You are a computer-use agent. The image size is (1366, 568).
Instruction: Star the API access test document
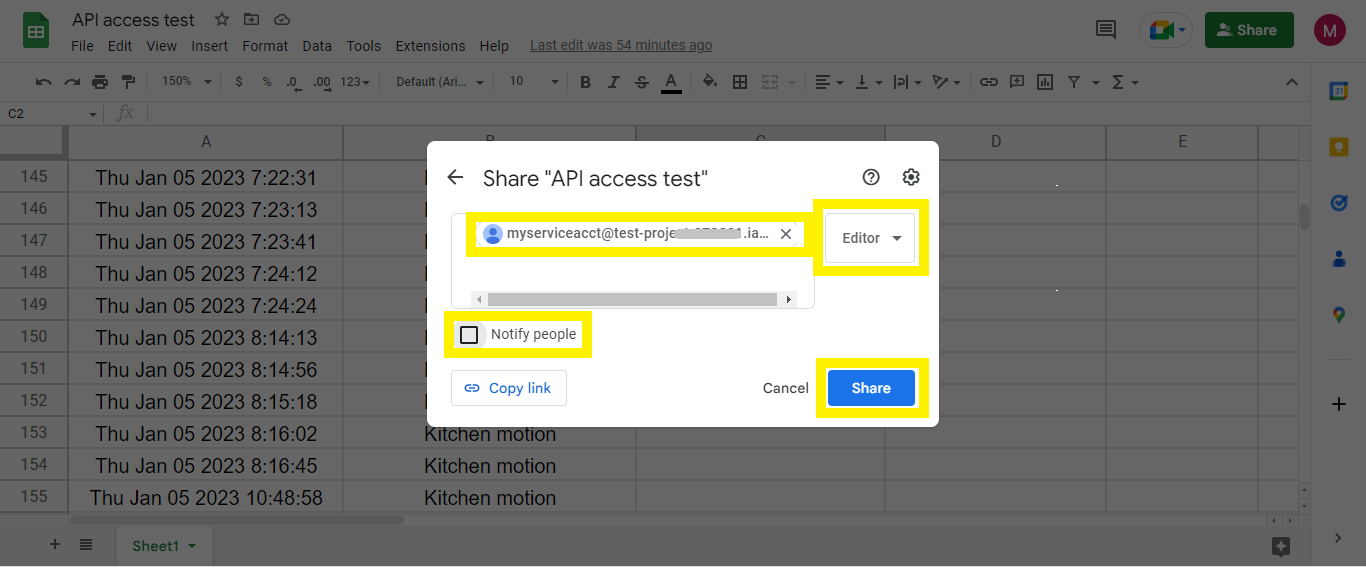pos(222,20)
